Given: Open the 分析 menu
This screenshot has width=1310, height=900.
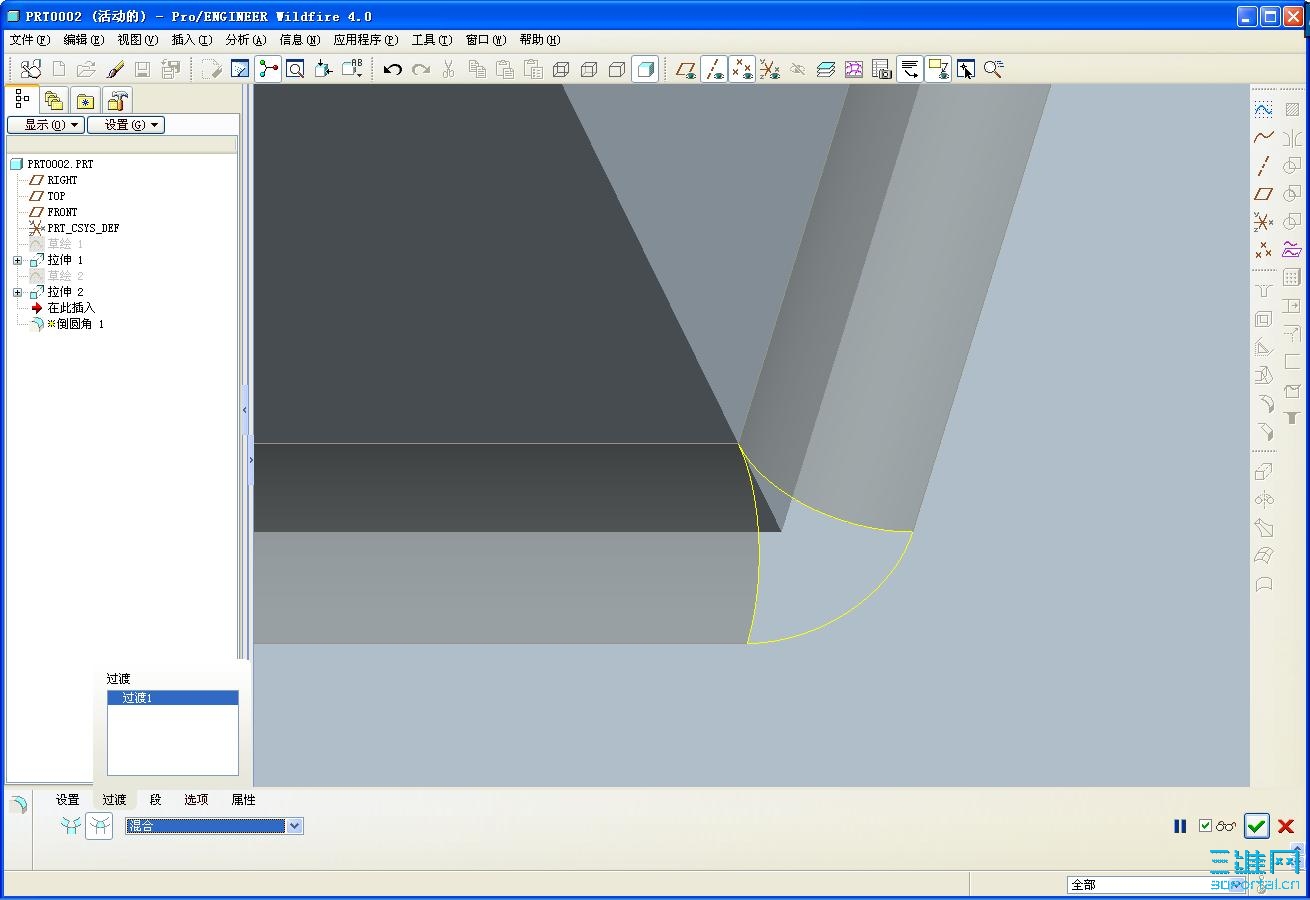Looking at the screenshot, I should [x=245, y=40].
